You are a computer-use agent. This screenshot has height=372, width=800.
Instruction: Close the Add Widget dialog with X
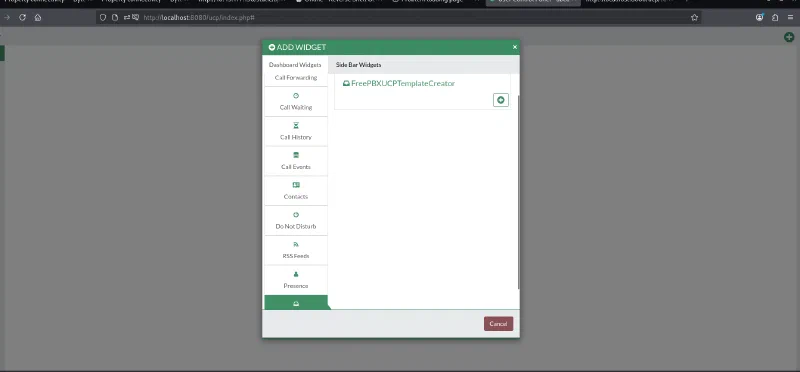tap(514, 47)
